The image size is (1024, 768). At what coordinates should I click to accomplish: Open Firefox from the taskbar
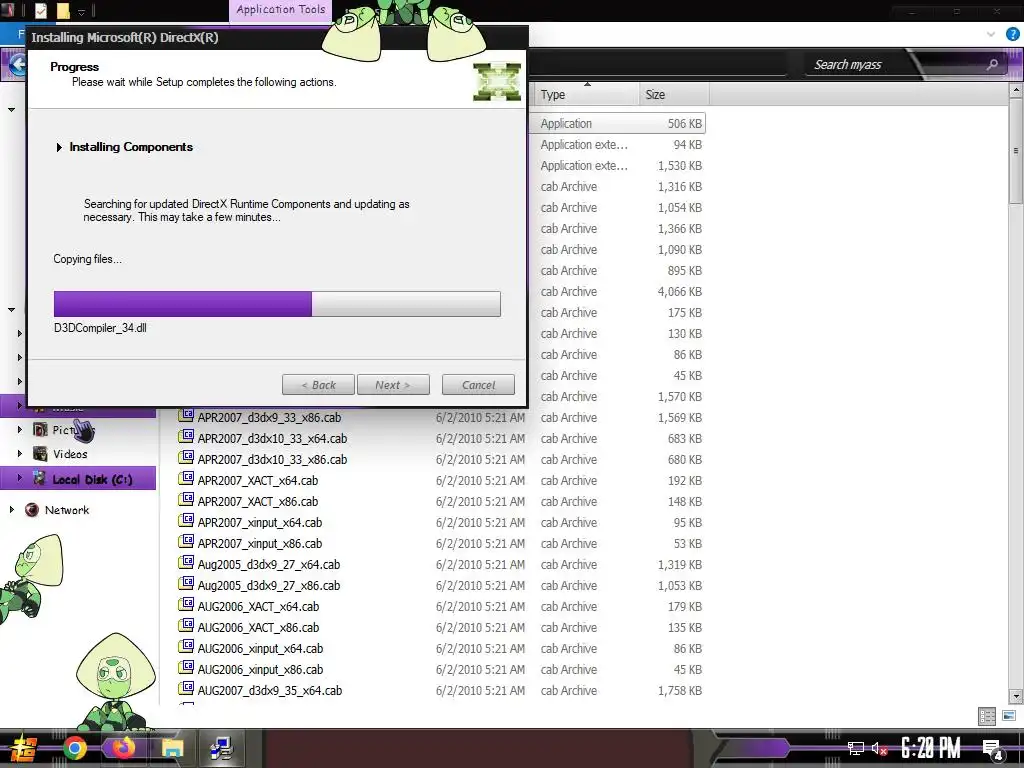pyautogui.click(x=122, y=748)
